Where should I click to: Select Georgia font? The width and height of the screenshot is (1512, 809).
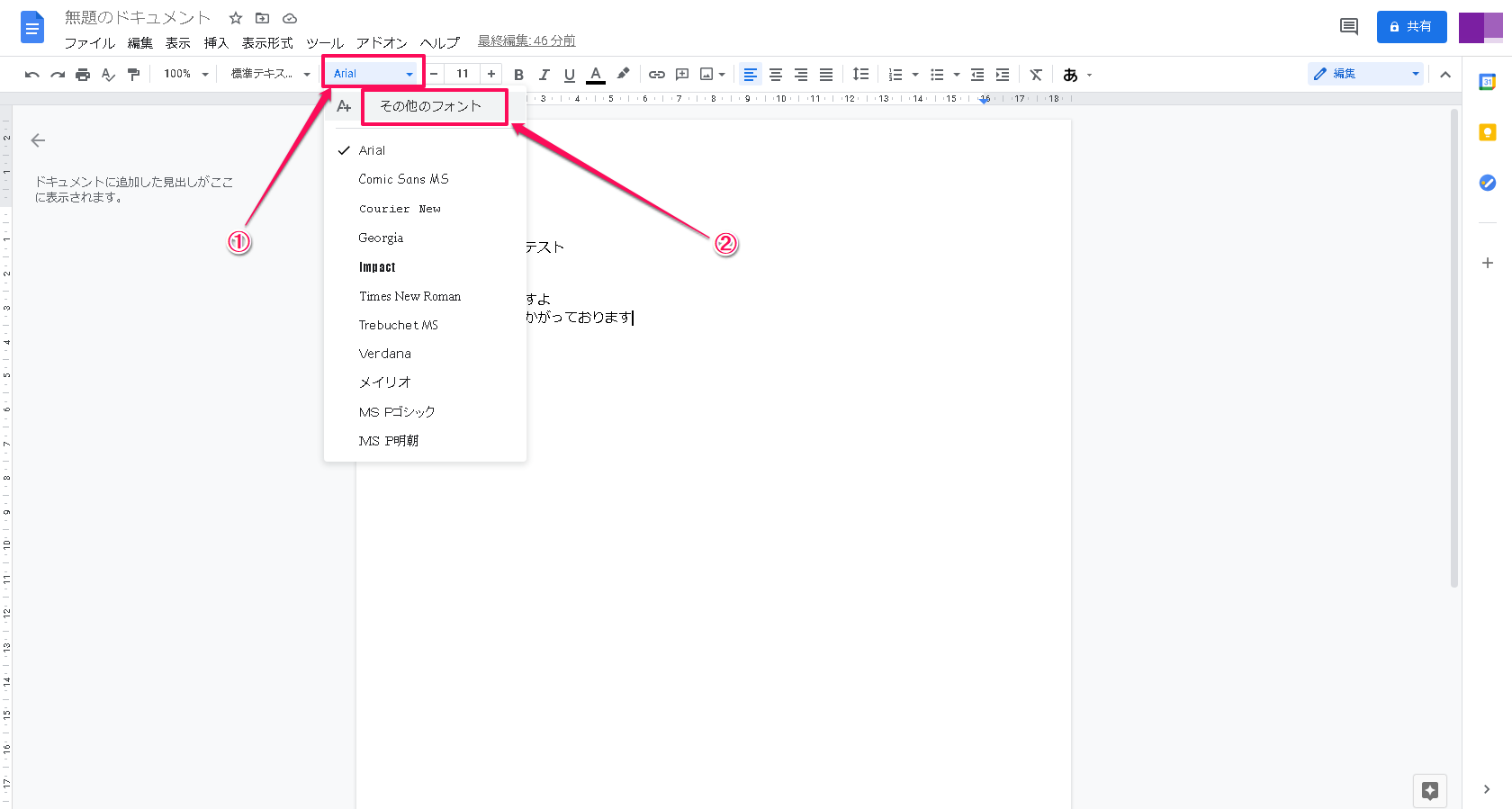pyautogui.click(x=425, y=238)
